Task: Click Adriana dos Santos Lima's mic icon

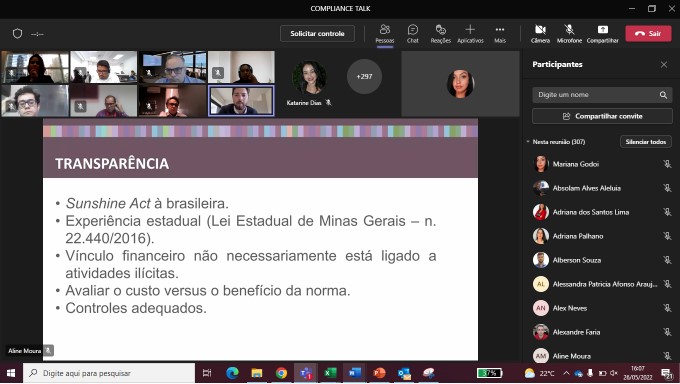Action: click(667, 212)
